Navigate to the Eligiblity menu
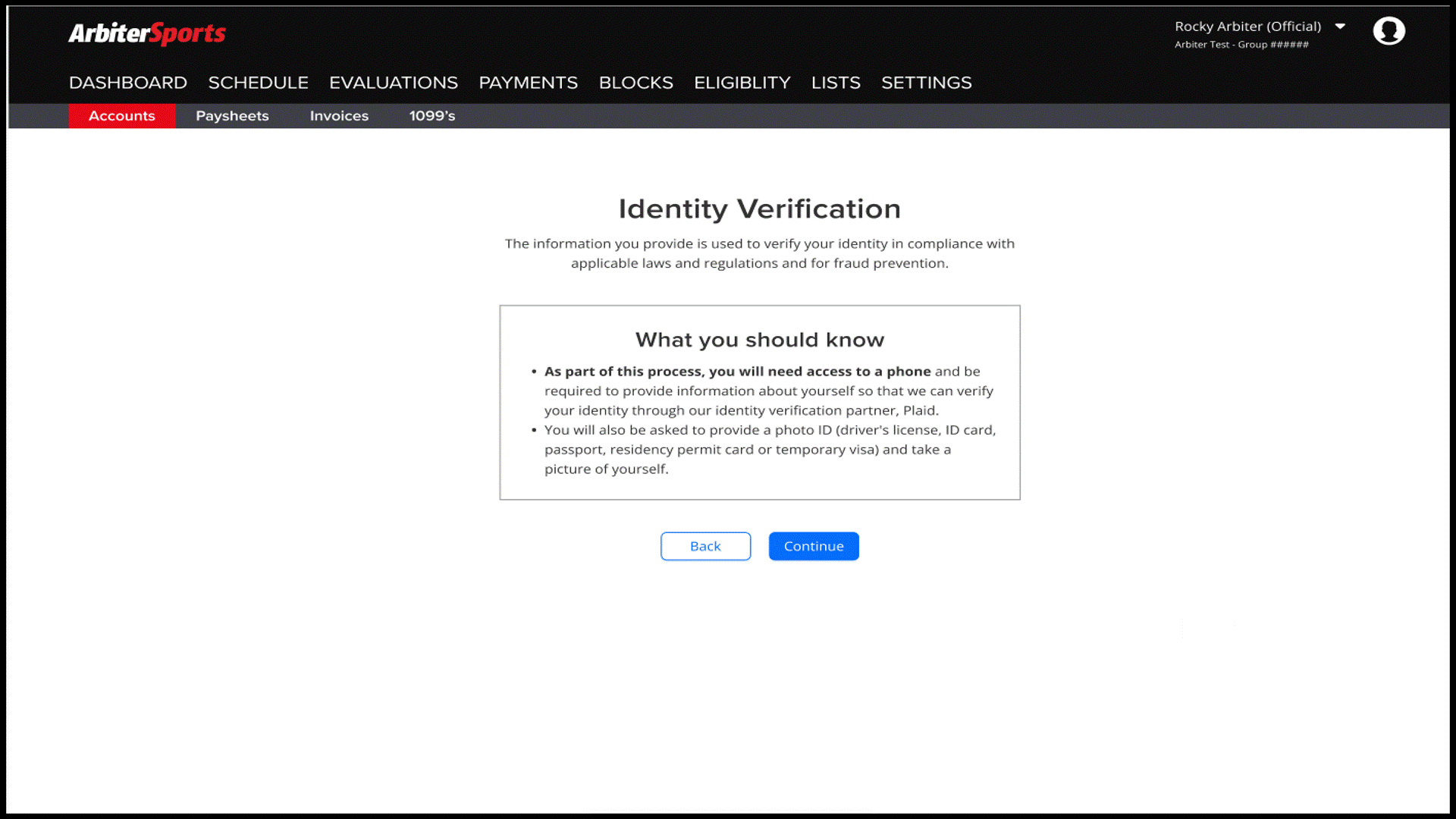 742,83
